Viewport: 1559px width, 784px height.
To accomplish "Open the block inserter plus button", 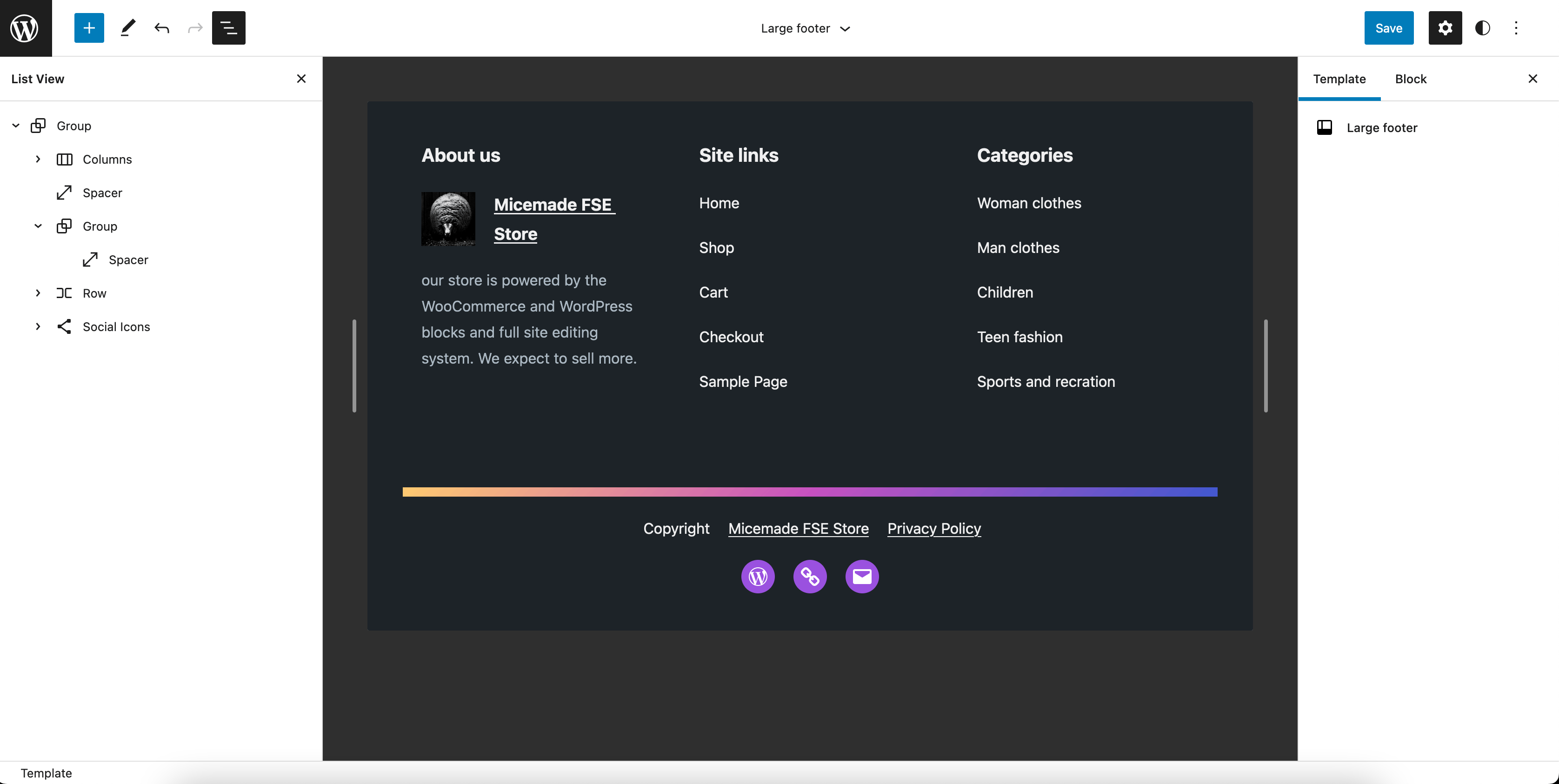I will 89,28.
